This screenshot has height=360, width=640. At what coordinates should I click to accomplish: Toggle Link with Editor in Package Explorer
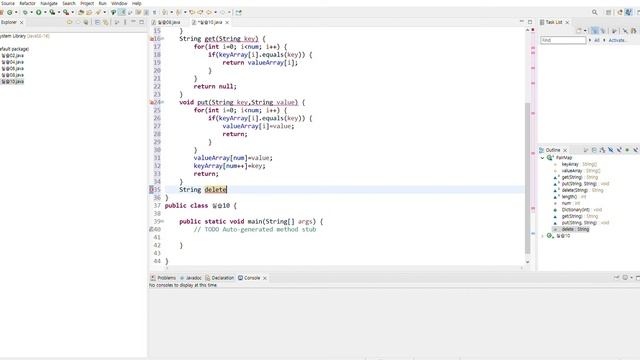106,22
